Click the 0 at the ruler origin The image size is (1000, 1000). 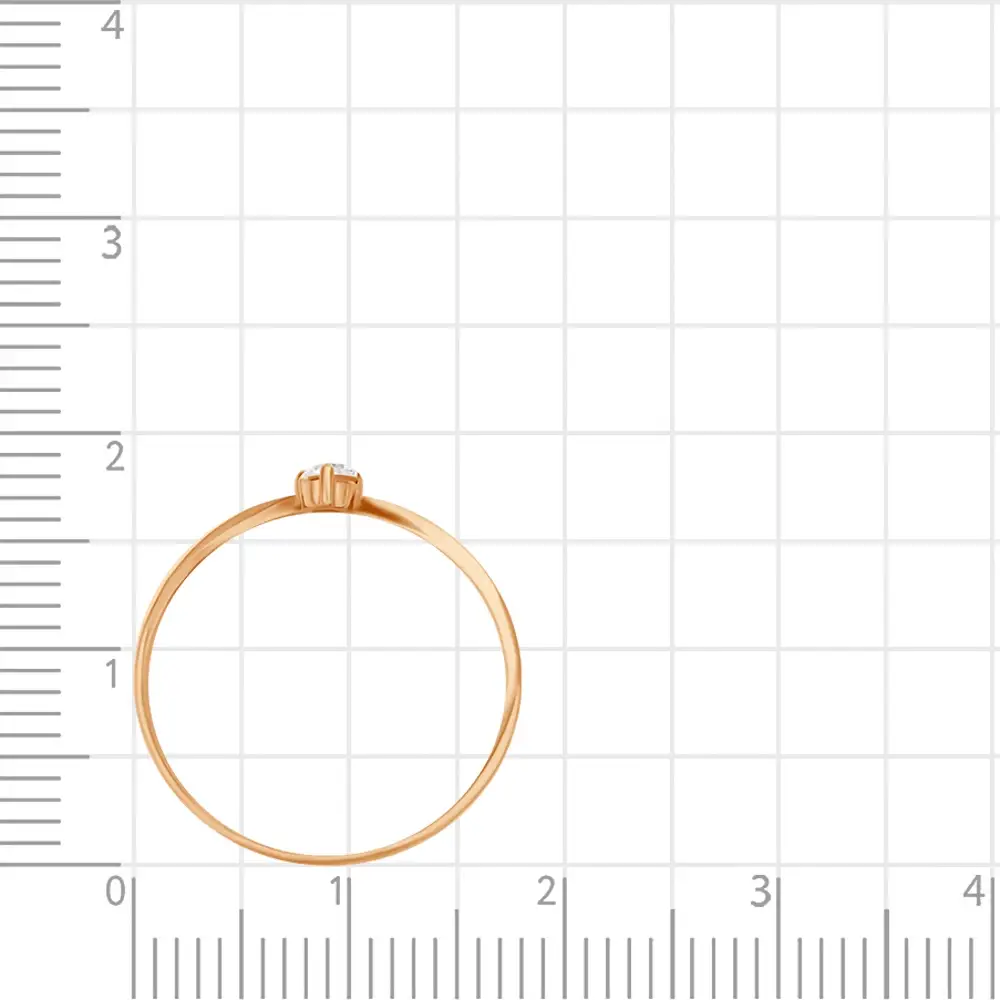click(115, 890)
